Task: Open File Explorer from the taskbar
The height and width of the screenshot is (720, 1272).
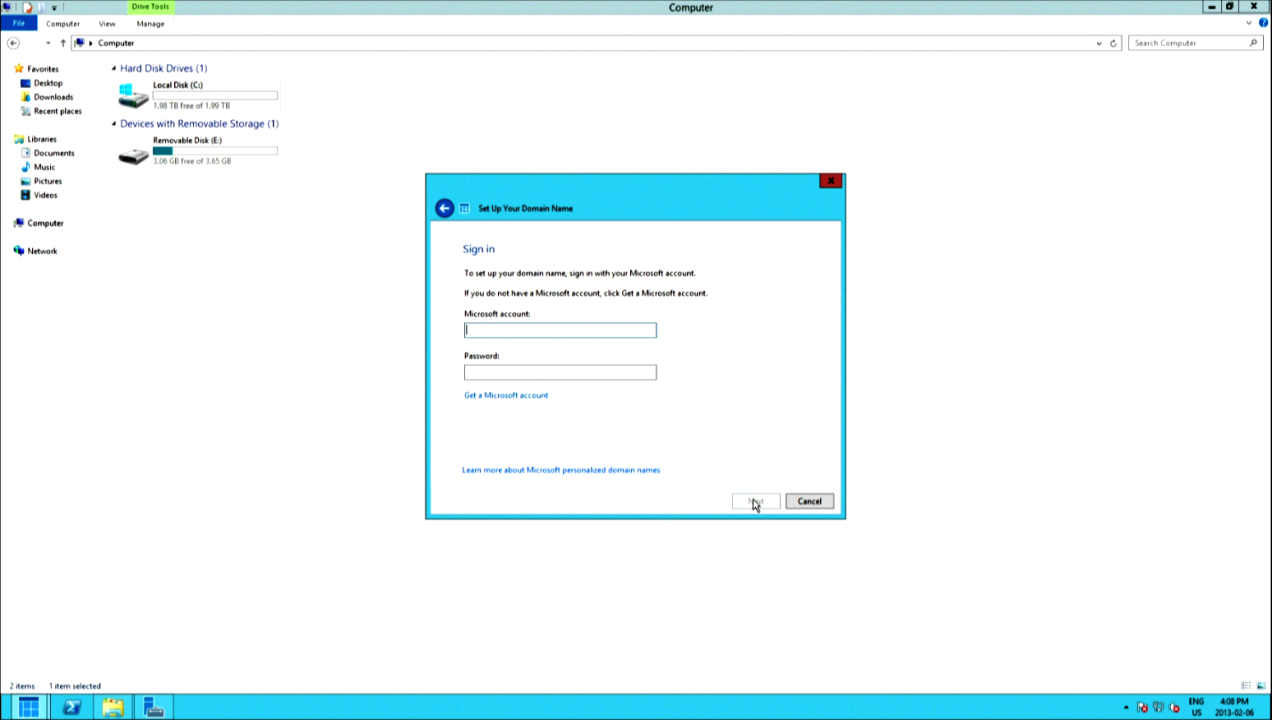Action: (112, 708)
